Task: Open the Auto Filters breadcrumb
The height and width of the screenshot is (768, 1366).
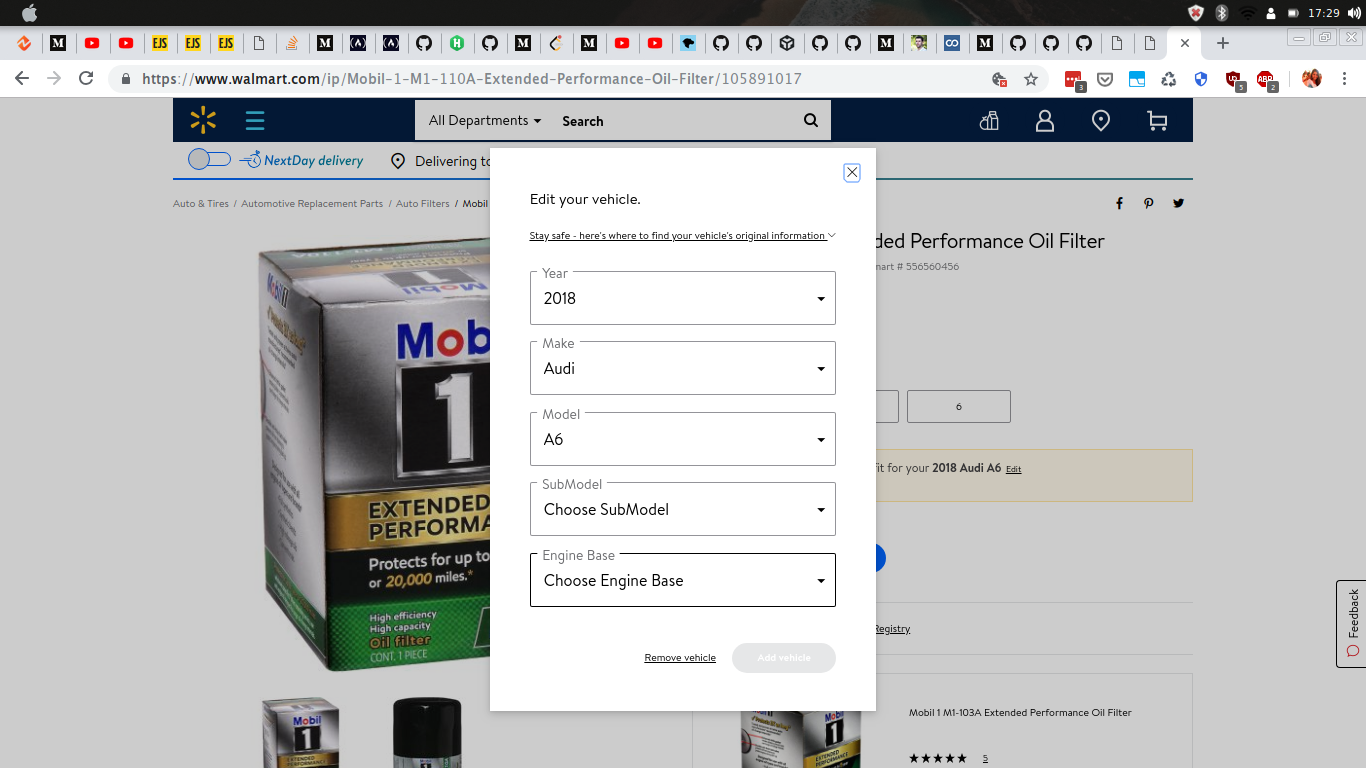Action: (423, 204)
